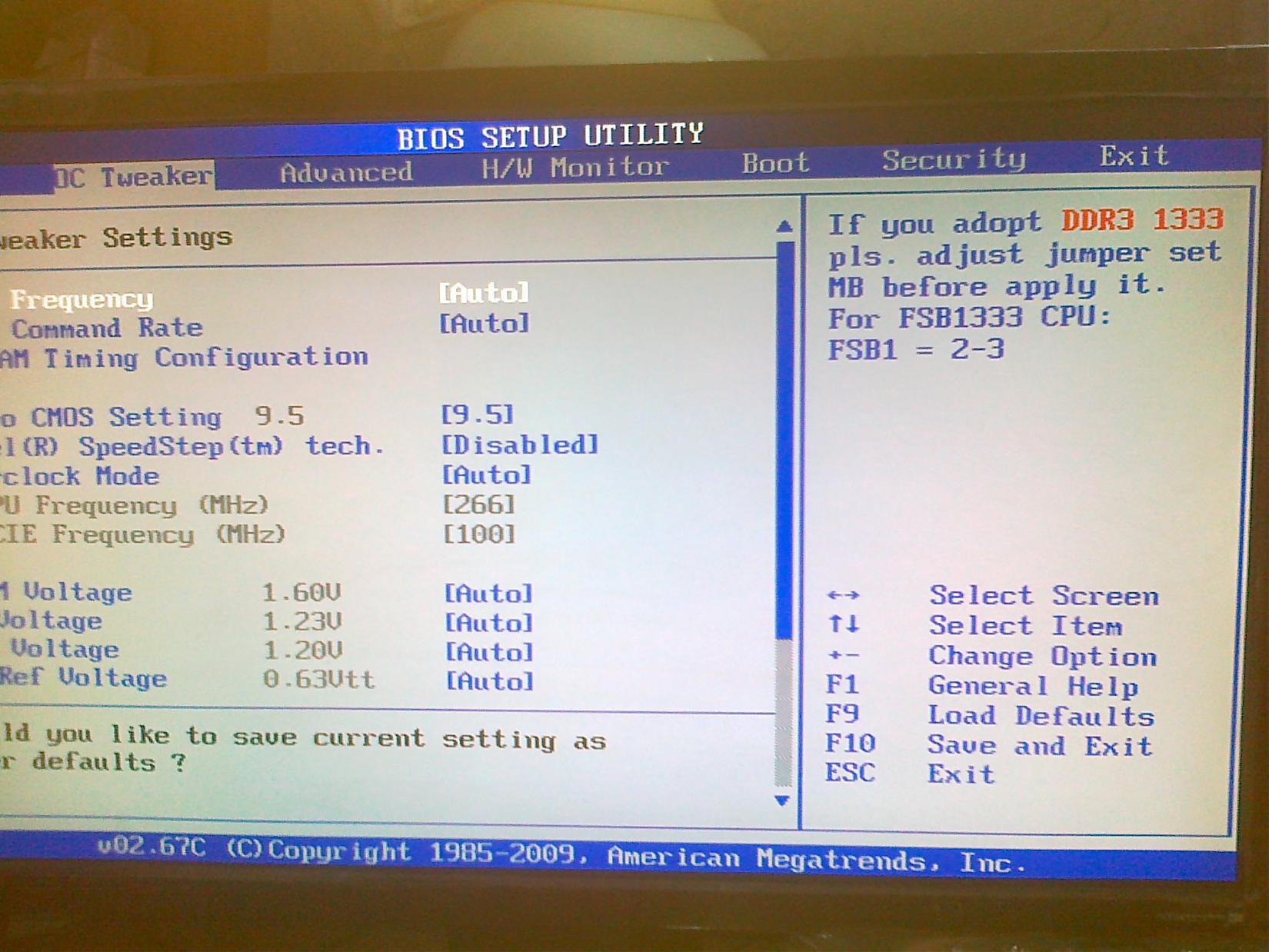1269x952 pixels.
Task: Change the [Auto] option for 1.23V voltage
Action: point(490,623)
